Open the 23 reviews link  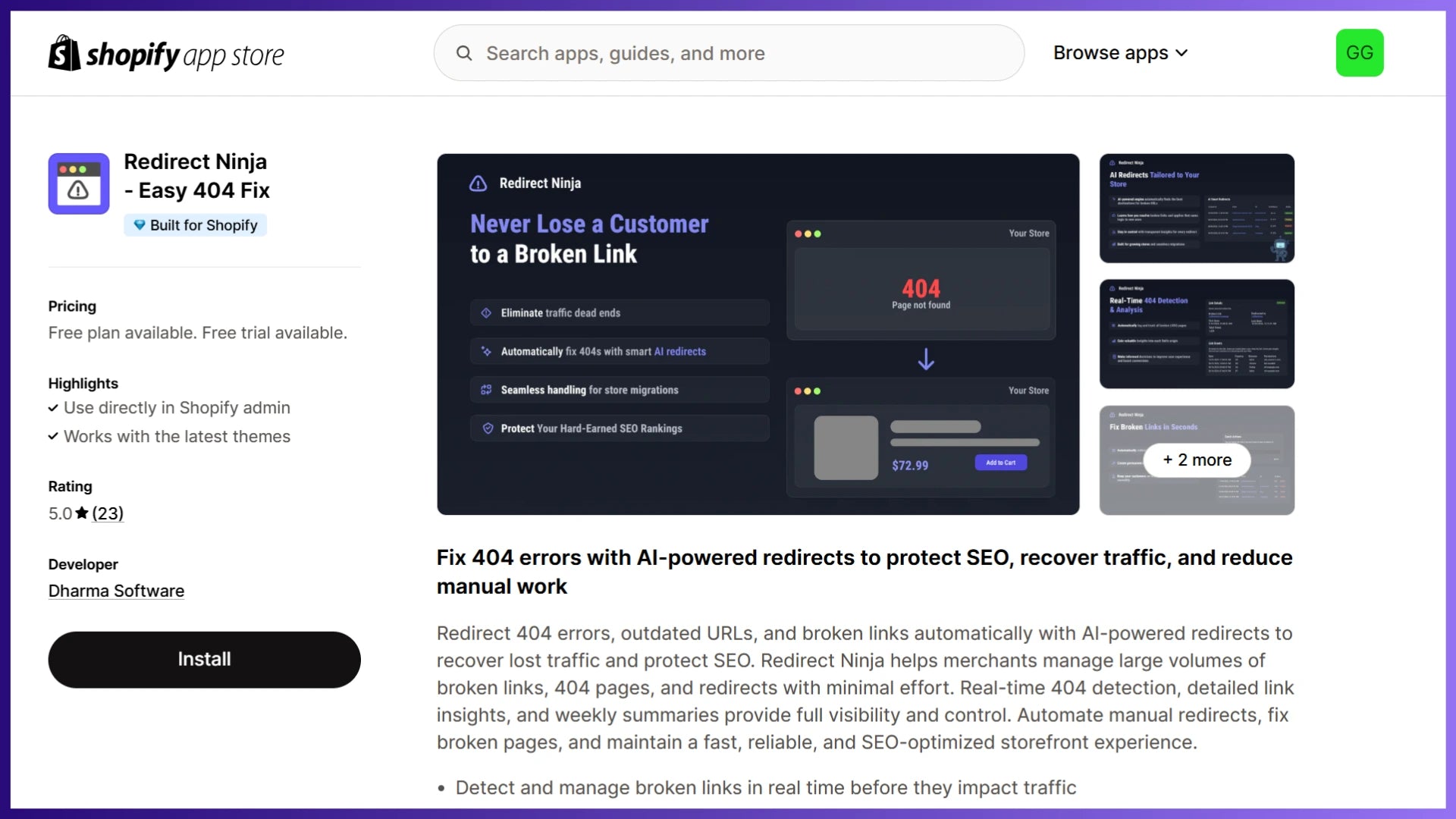[108, 513]
